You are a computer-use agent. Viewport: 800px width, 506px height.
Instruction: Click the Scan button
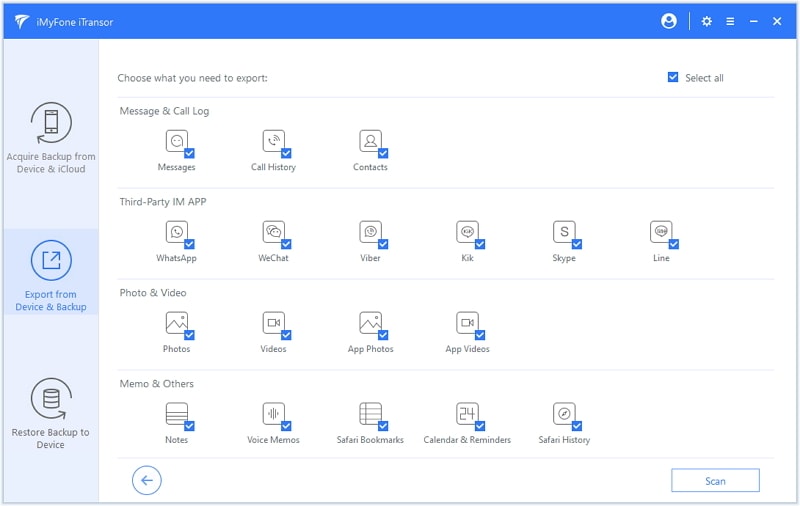715,481
